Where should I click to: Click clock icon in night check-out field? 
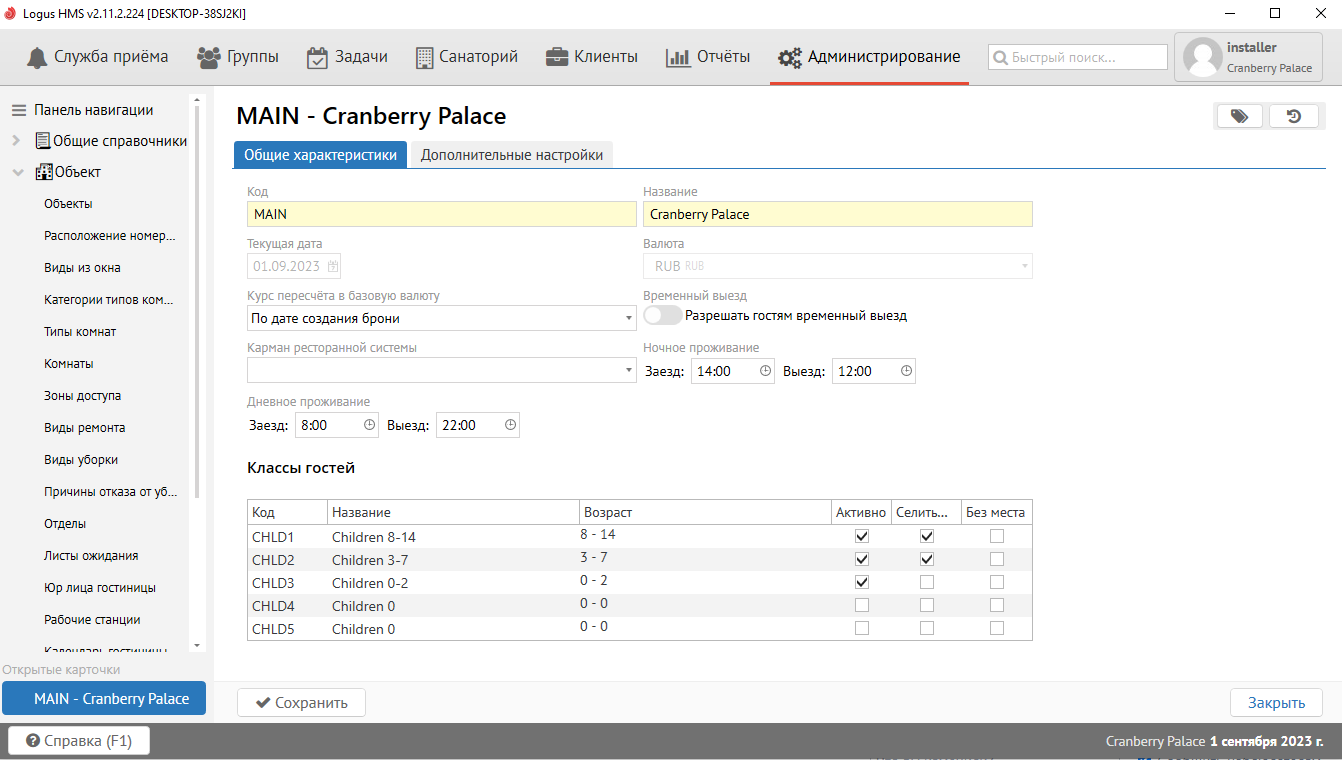(x=906, y=371)
